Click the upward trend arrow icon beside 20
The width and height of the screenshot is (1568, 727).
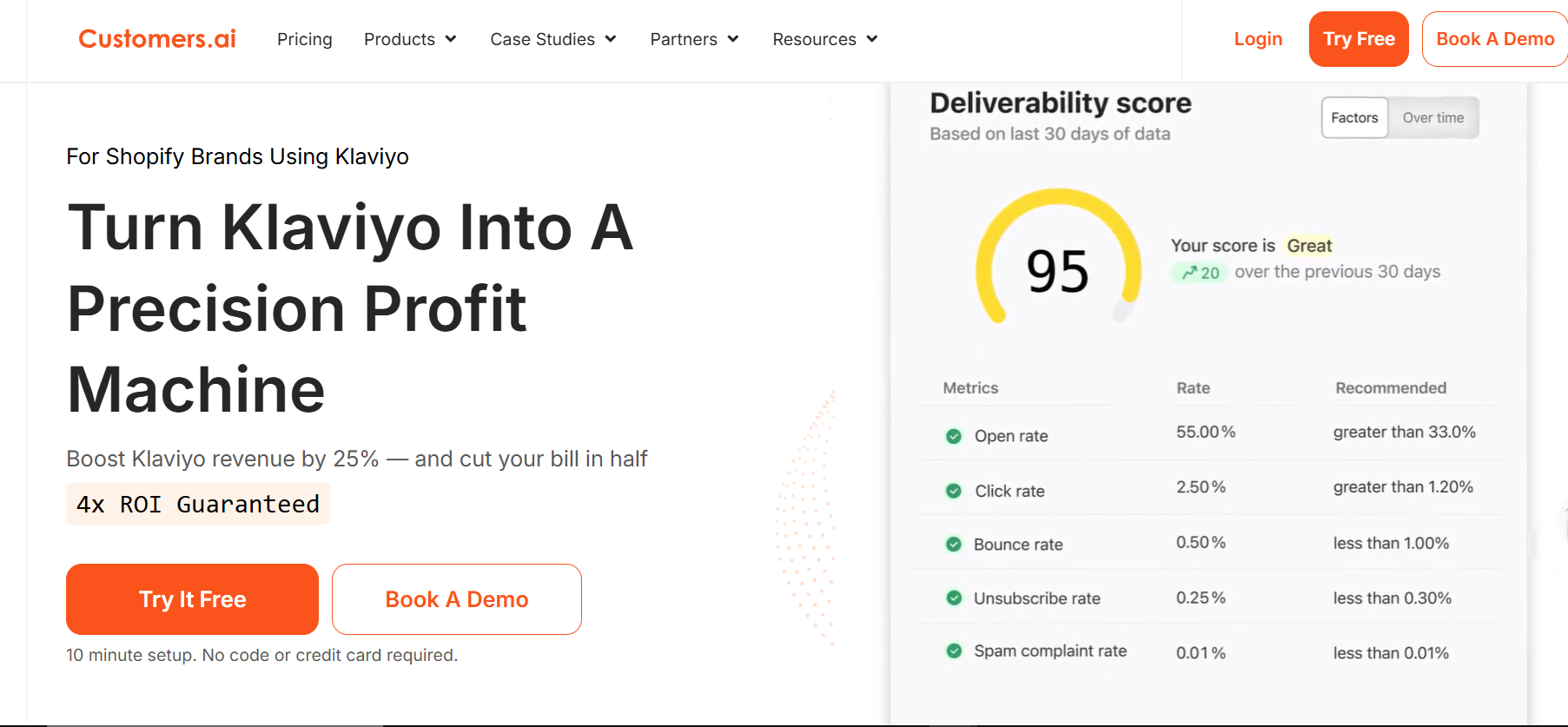click(x=1189, y=273)
